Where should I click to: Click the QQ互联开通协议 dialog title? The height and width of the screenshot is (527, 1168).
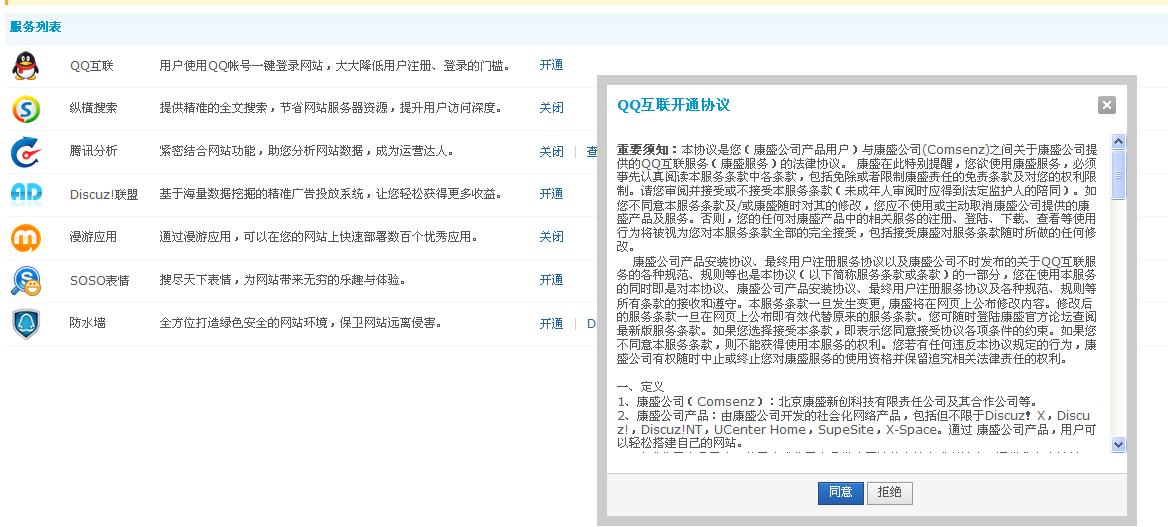click(x=673, y=105)
